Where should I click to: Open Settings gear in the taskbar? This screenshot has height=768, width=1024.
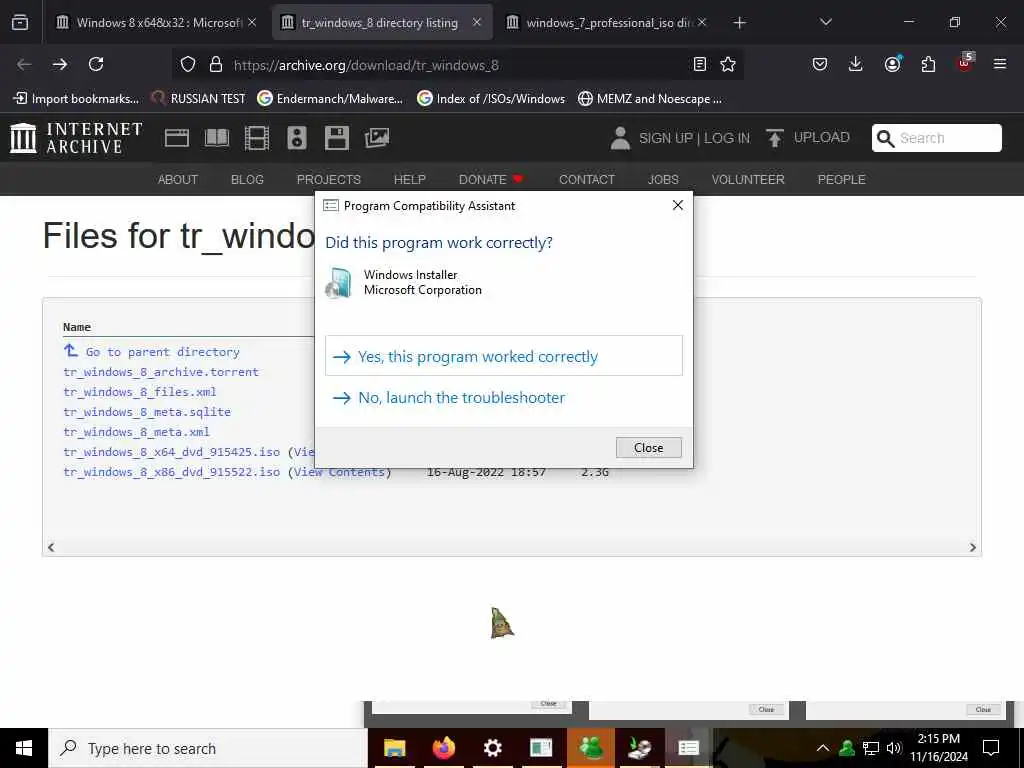point(492,748)
